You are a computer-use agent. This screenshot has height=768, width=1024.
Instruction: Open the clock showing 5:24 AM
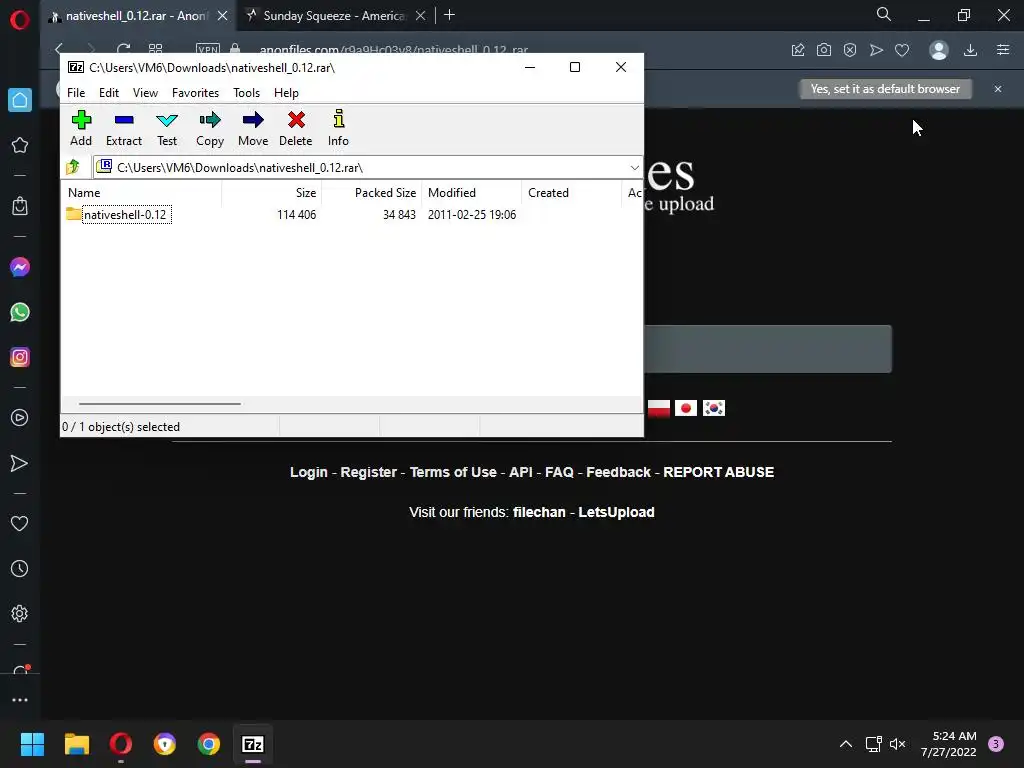point(949,744)
